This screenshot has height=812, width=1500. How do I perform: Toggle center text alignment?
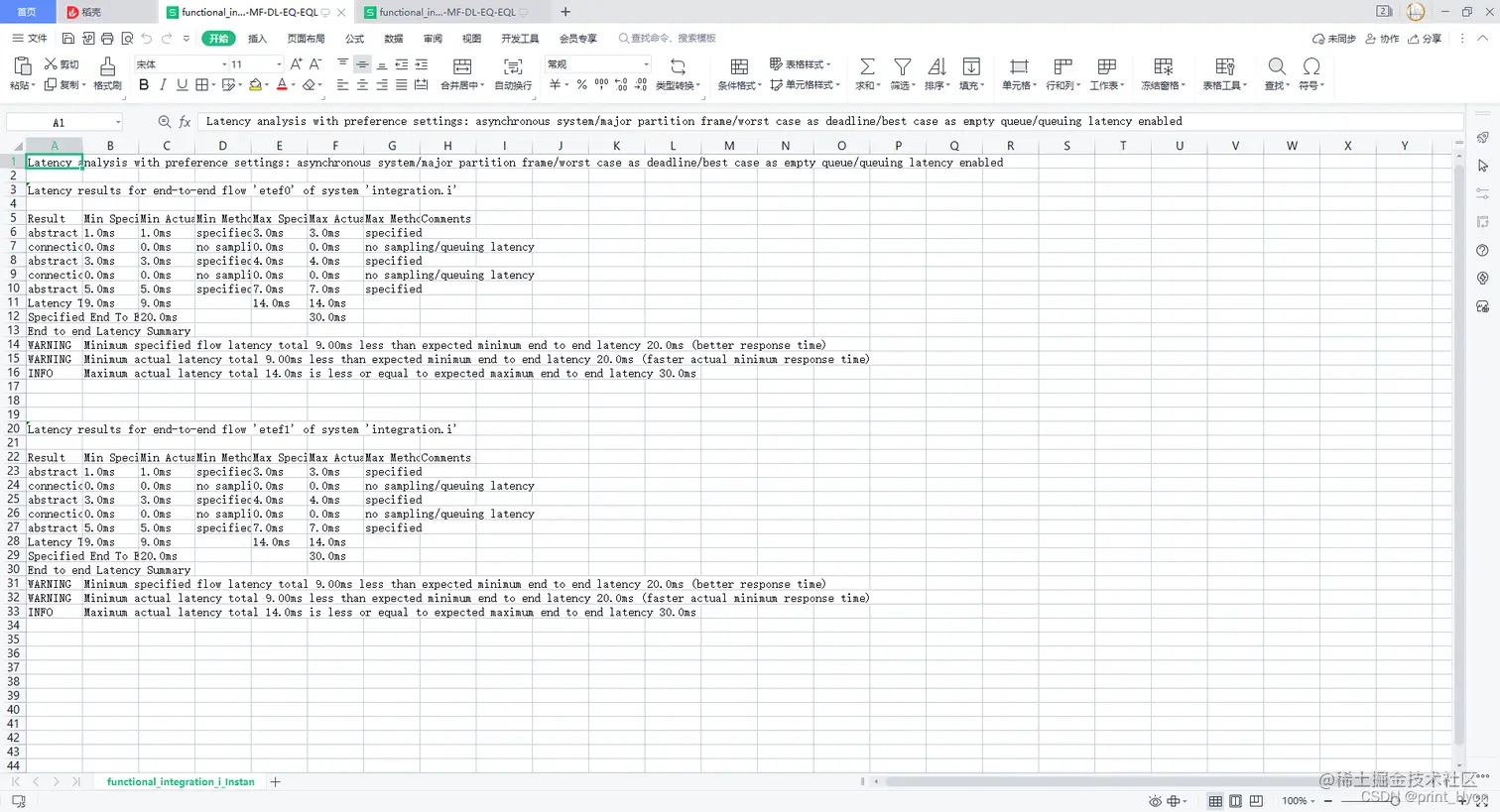[x=362, y=85]
